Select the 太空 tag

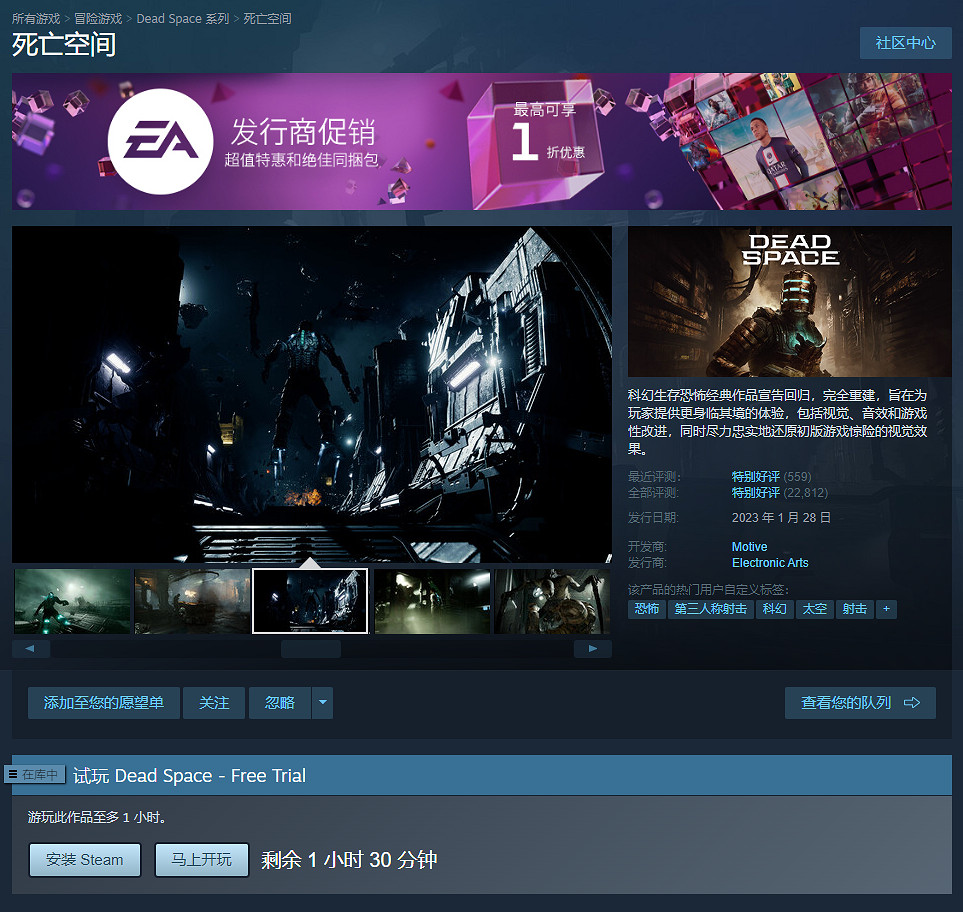[814, 609]
